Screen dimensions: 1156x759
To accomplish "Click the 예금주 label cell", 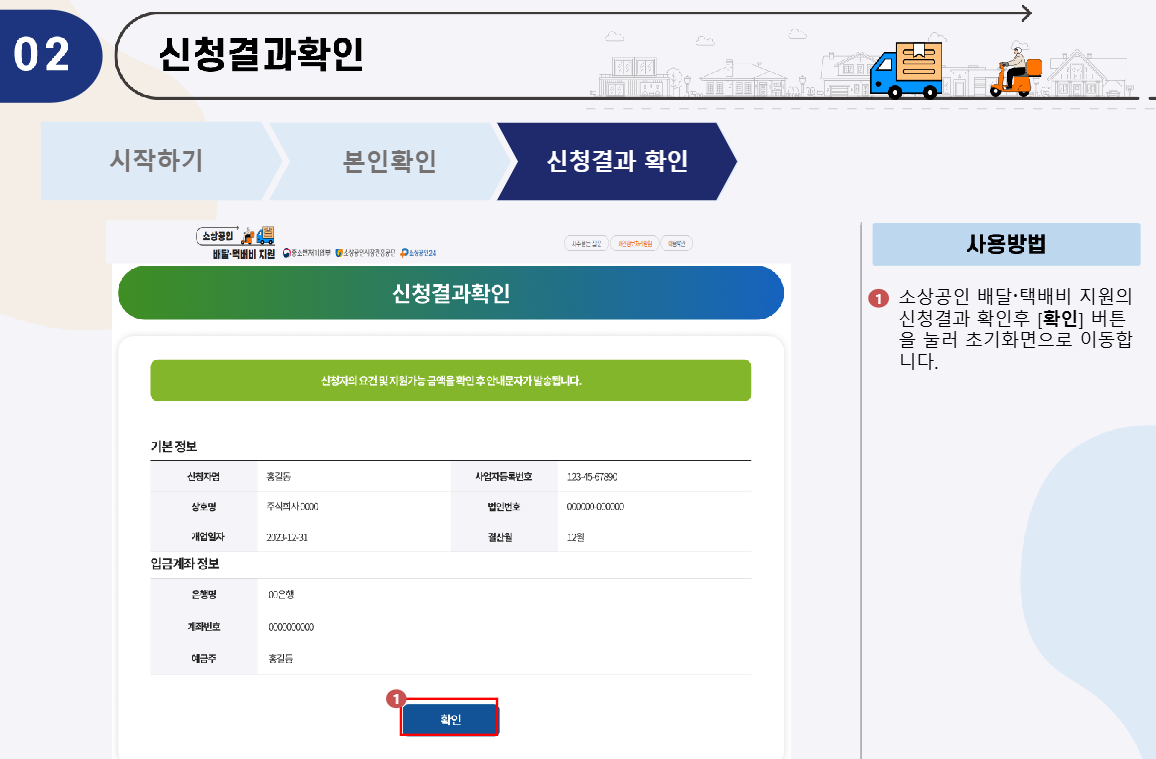I will click(x=203, y=659).
